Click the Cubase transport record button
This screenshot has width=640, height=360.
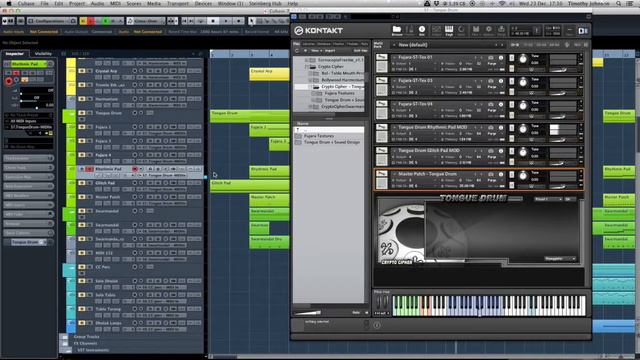[239, 20]
